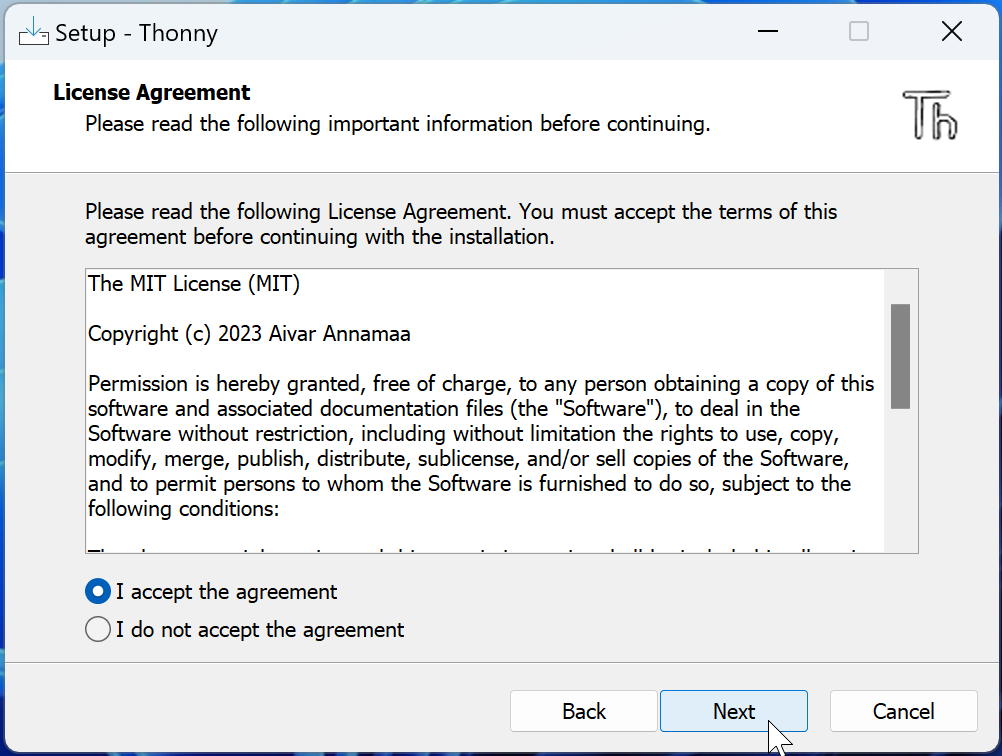Cancel the Thonny installation
1002x756 pixels.
903,711
